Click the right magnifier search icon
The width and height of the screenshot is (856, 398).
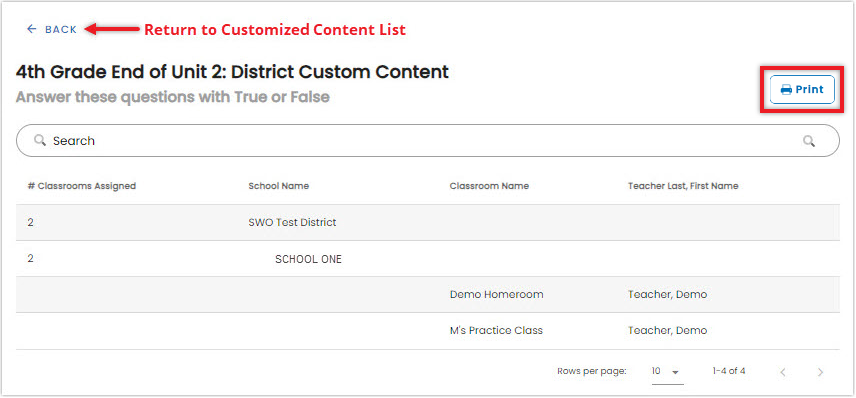click(809, 141)
